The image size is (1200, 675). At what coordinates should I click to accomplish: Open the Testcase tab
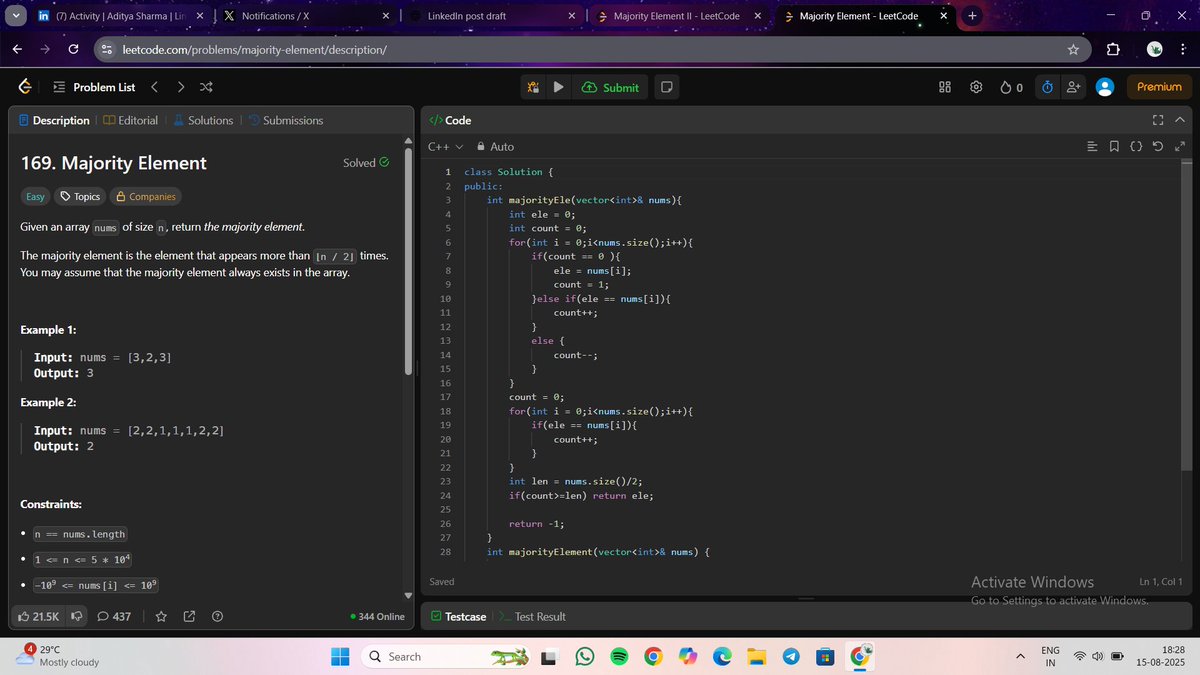pos(458,616)
